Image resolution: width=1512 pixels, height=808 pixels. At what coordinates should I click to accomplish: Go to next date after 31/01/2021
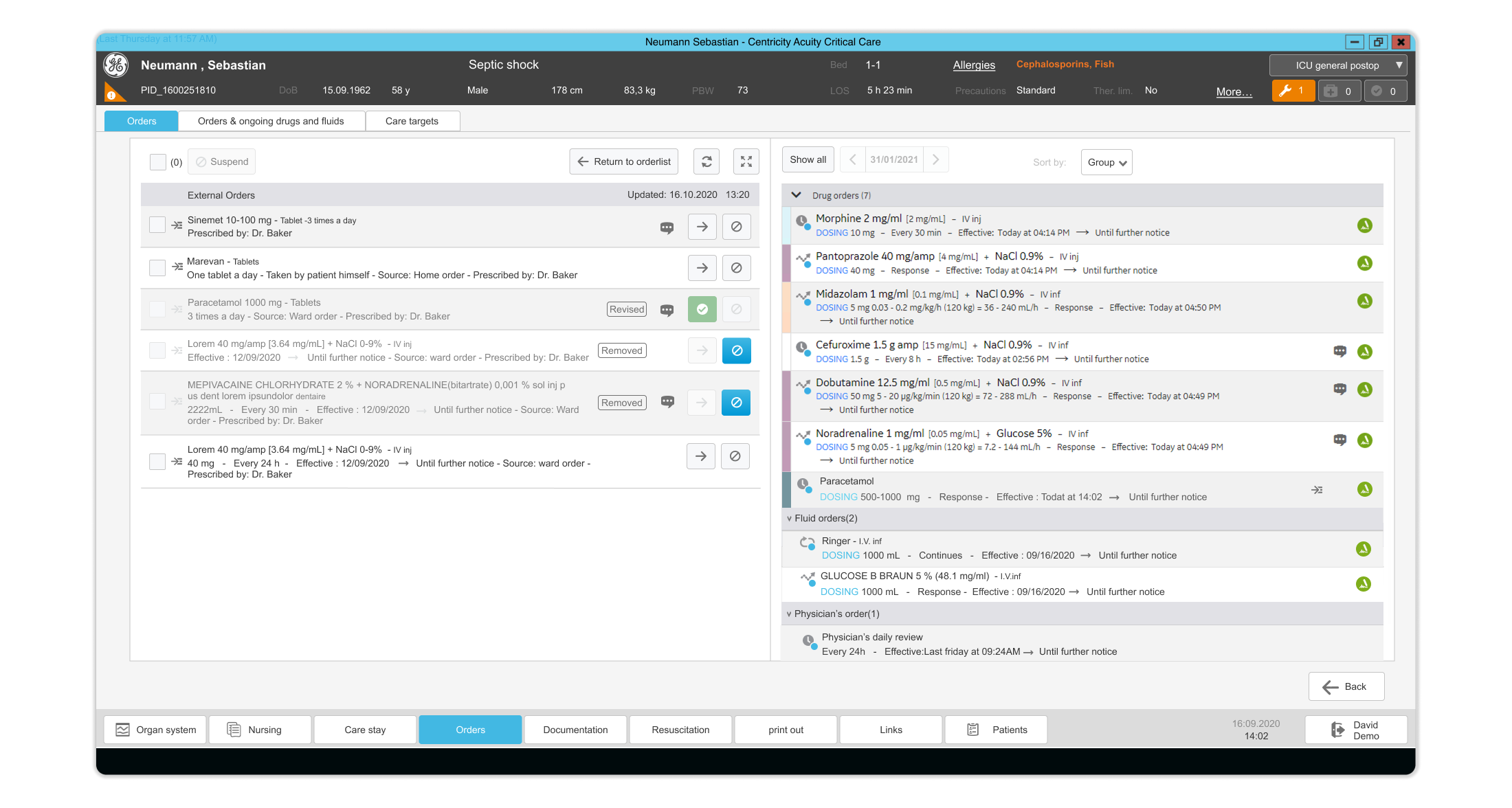point(935,160)
